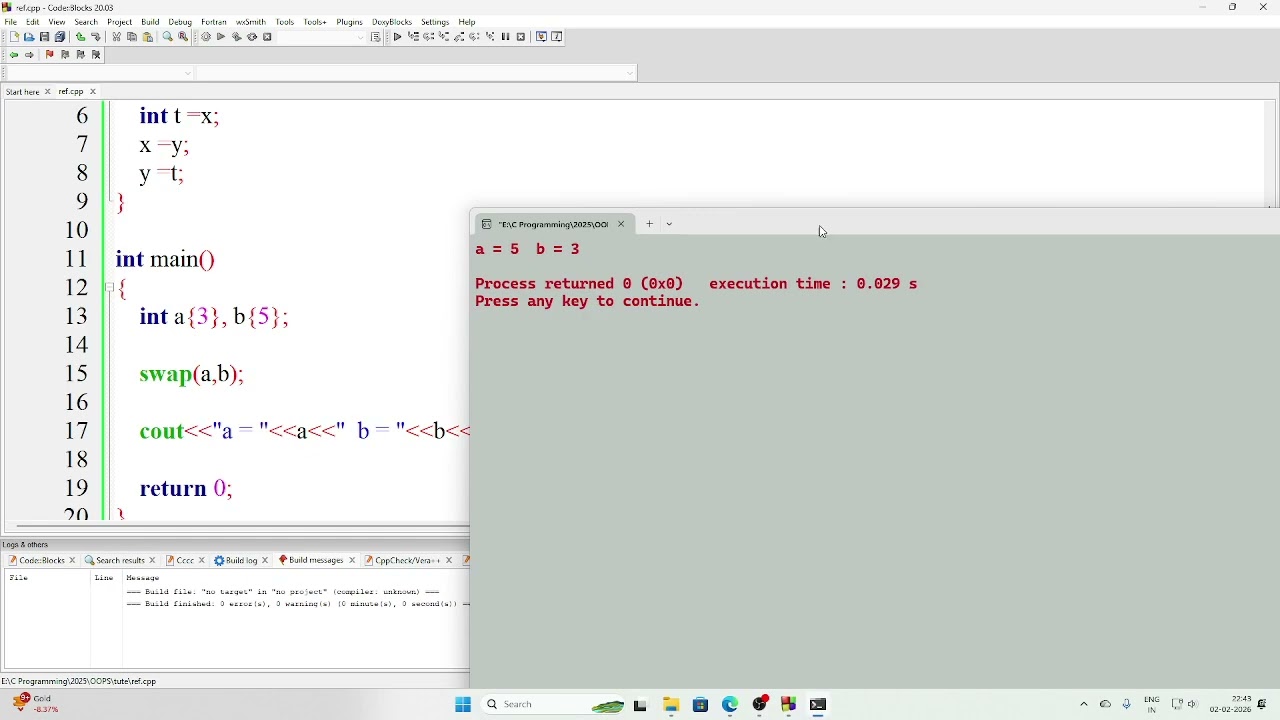This screenshot has height=720, width=1280.
Task: Undo the last edit
Action: tap(80, 37)
